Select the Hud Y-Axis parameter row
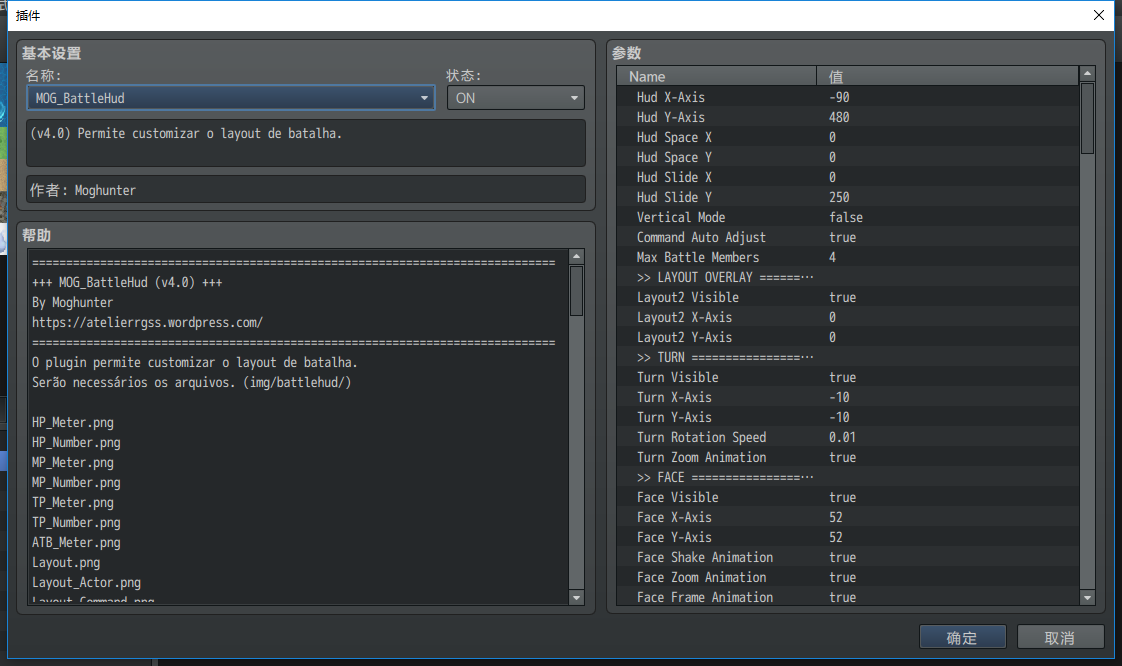 pyautogui.click(x=848, y=117)
